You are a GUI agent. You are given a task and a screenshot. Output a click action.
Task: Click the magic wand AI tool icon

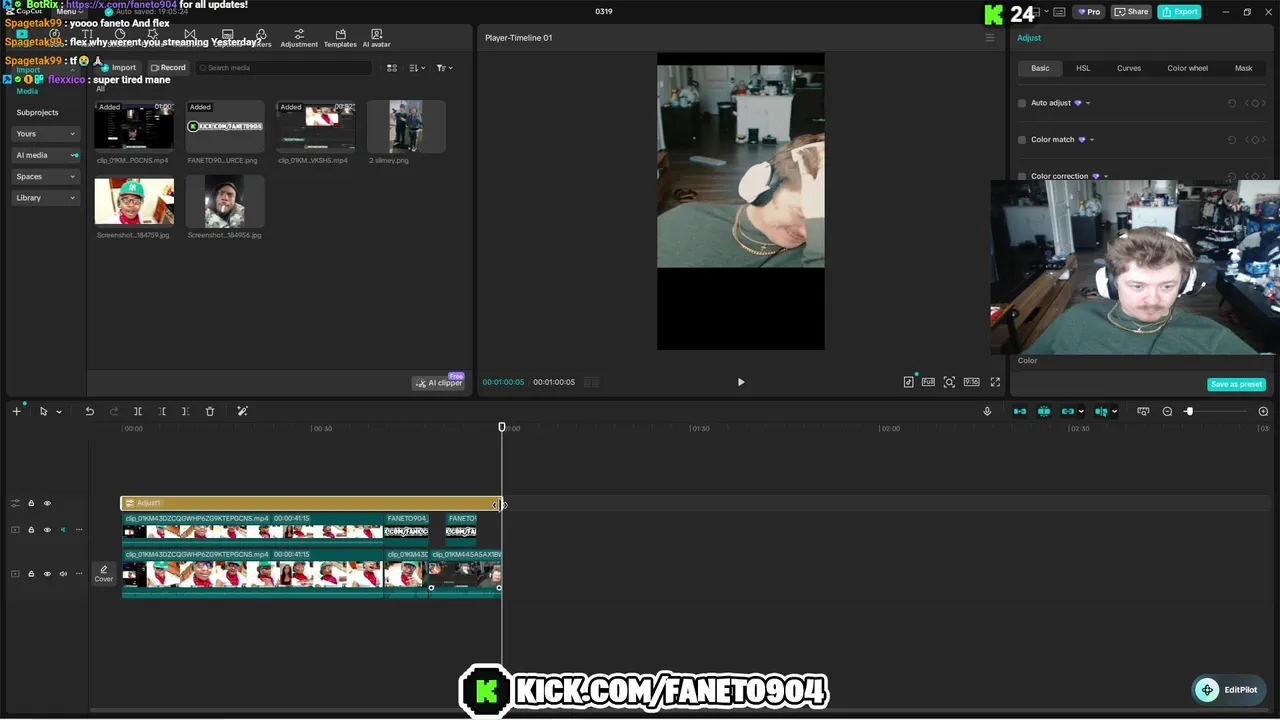click(242, 411)
